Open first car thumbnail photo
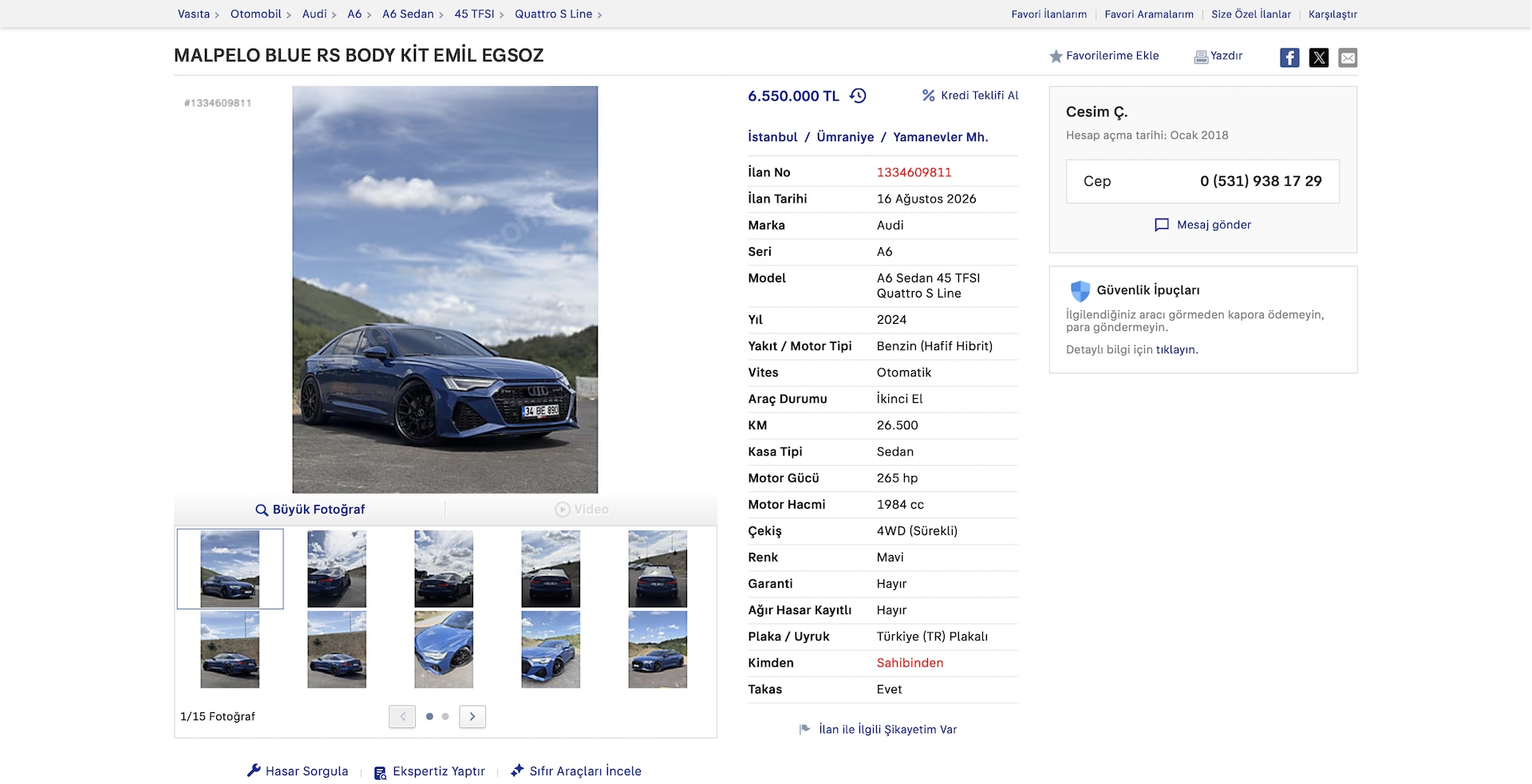Viewport: 1532px width, 784px height. [x=230, y=569]
